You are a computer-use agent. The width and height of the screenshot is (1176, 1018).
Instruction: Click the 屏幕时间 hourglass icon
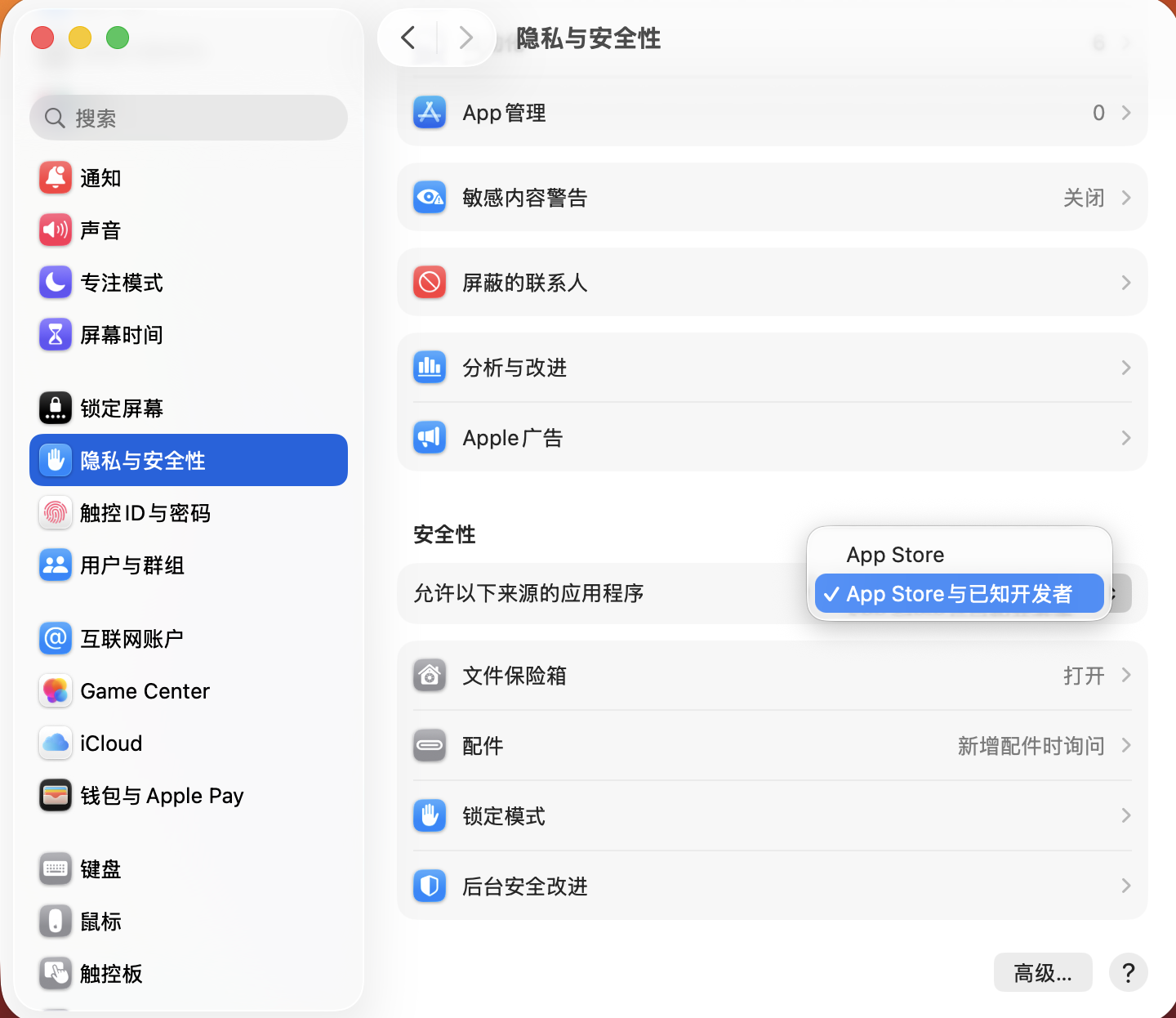click(56, 335)
